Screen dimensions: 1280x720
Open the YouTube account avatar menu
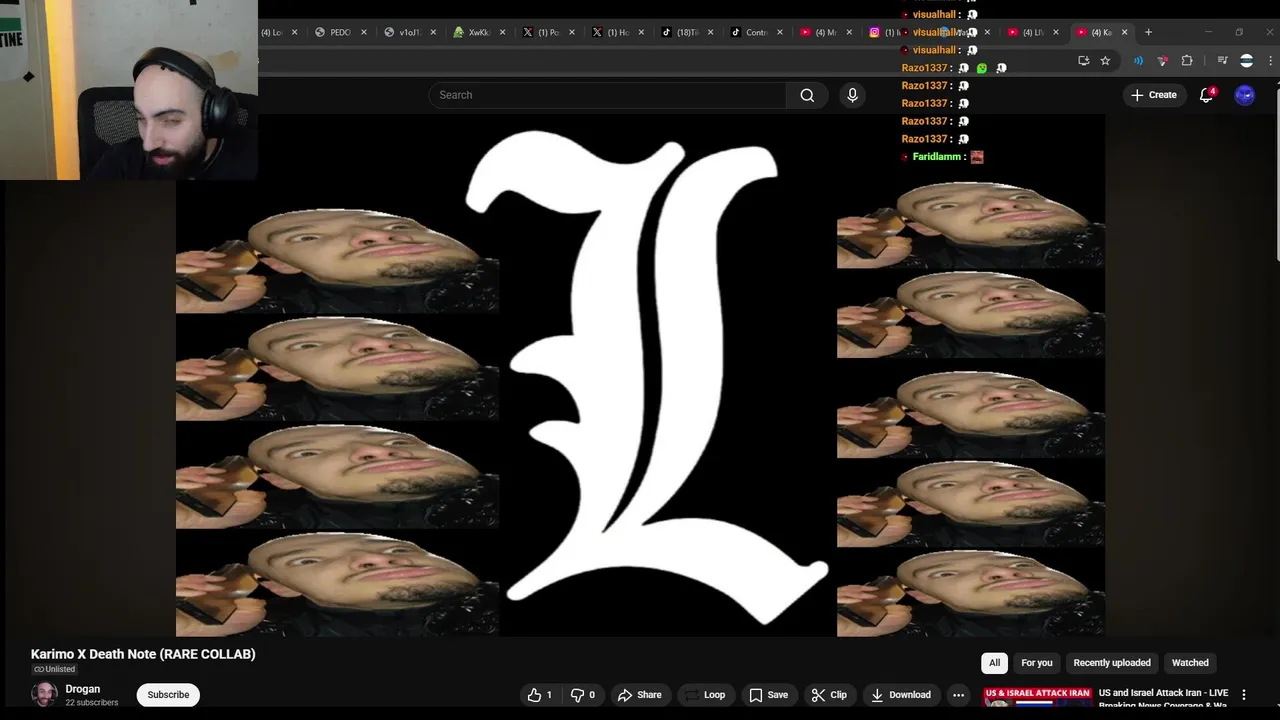point(1245,95)
